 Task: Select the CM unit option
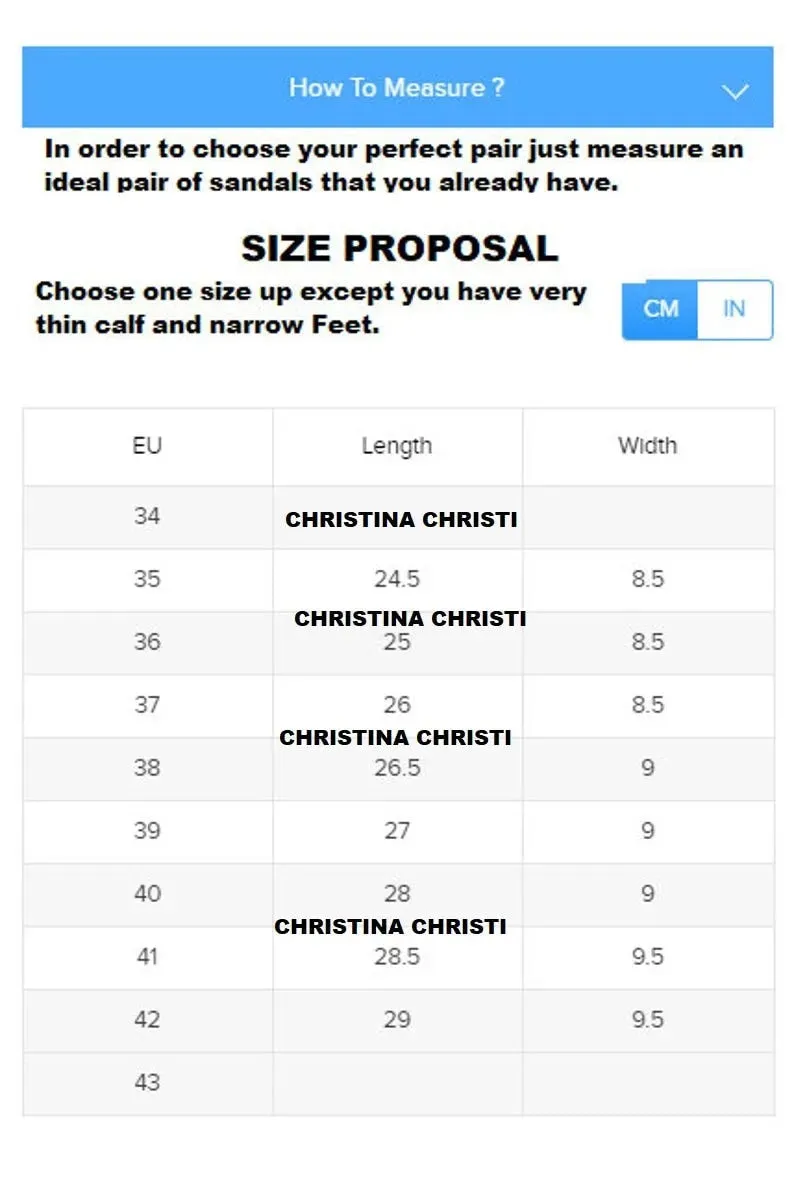[660, 309]
